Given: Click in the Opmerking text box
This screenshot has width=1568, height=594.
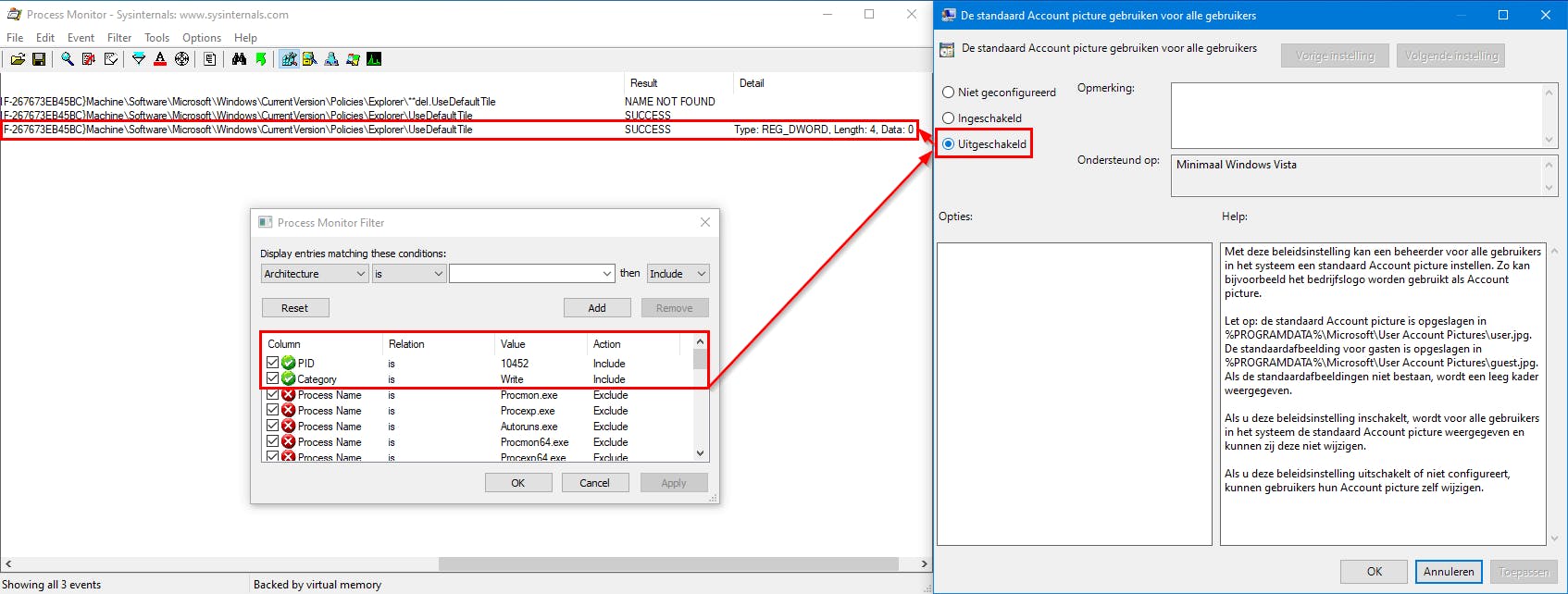Looking at the screenshot, I should tap(1356, 115).
